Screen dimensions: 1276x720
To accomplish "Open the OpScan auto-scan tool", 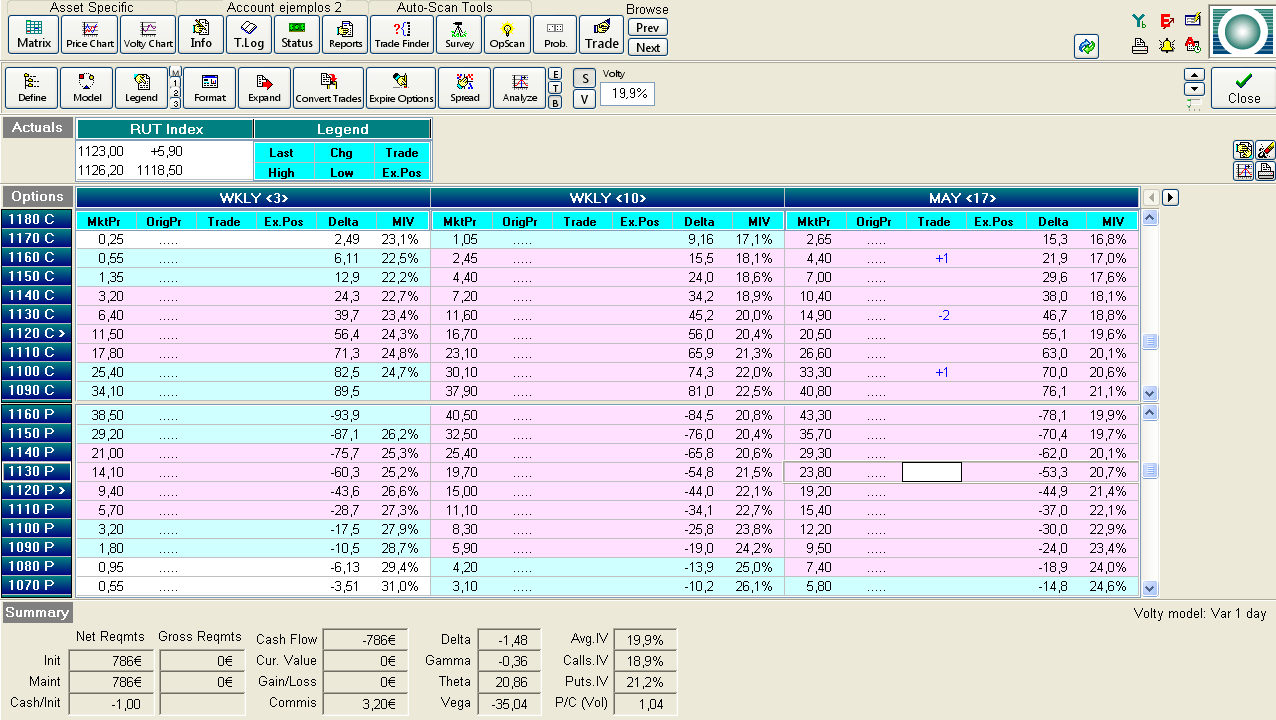I will (507, 34).
